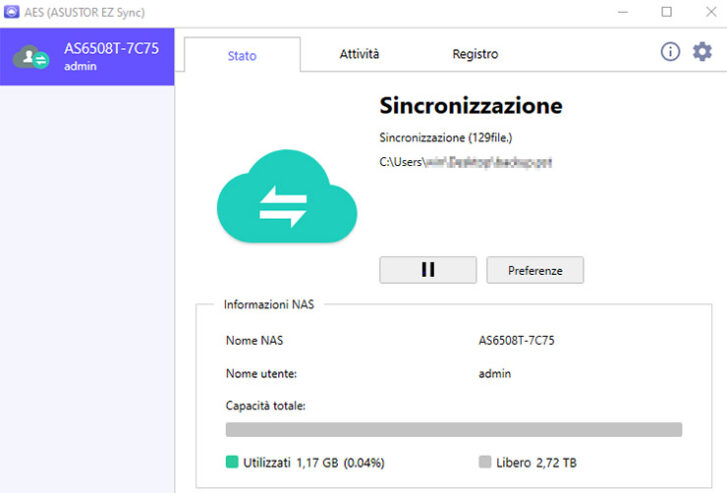The height and width of the screenshot is (493, 727).
Task: Click the sync folder path C:\Users
Action: [x=465, y=161]
